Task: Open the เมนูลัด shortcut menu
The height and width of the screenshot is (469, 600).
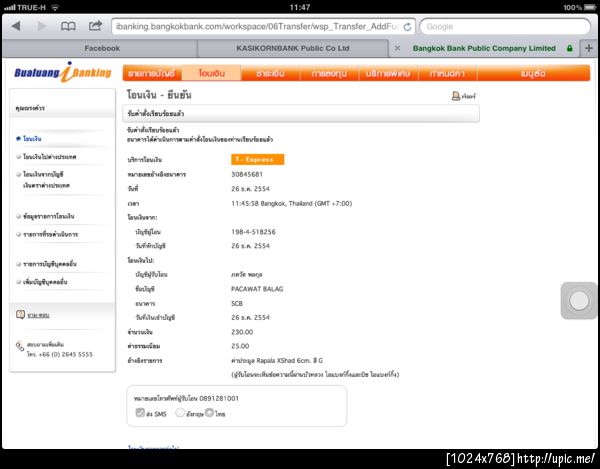Action: point(533,73)
